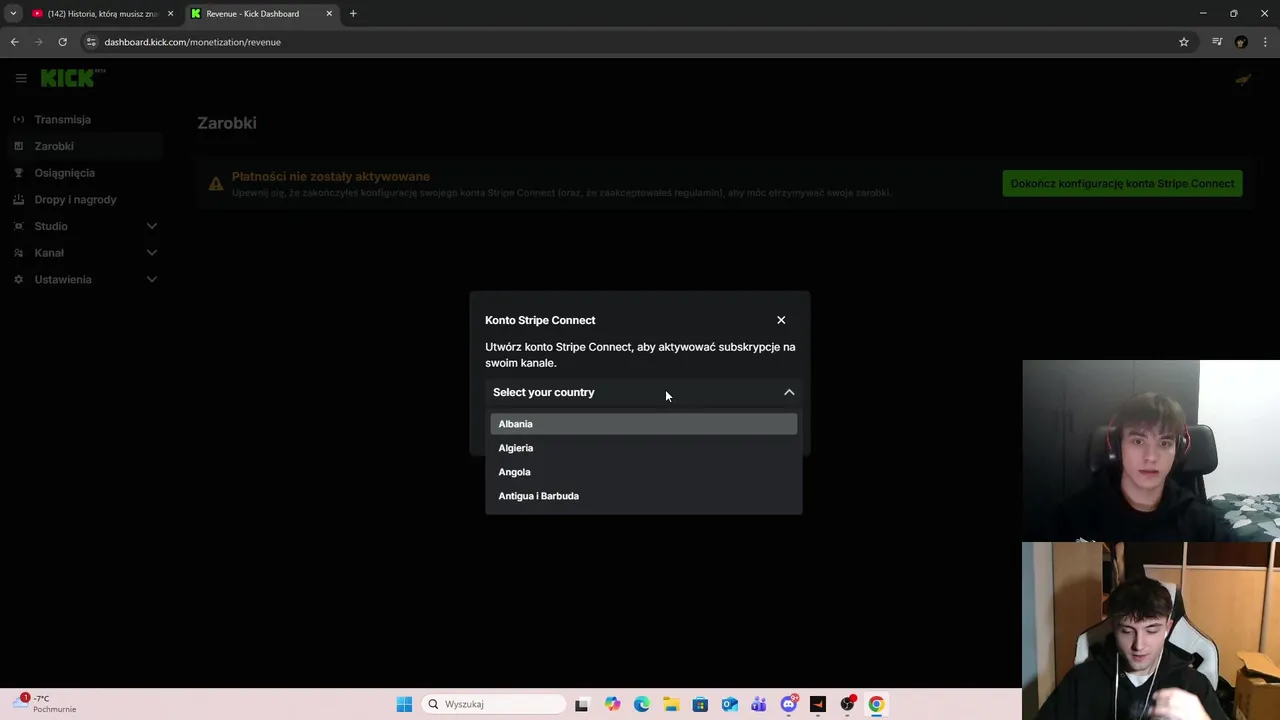Click the Osiągnięcia trophy icon
The image size is (1280, 720).
click(18, 173)
